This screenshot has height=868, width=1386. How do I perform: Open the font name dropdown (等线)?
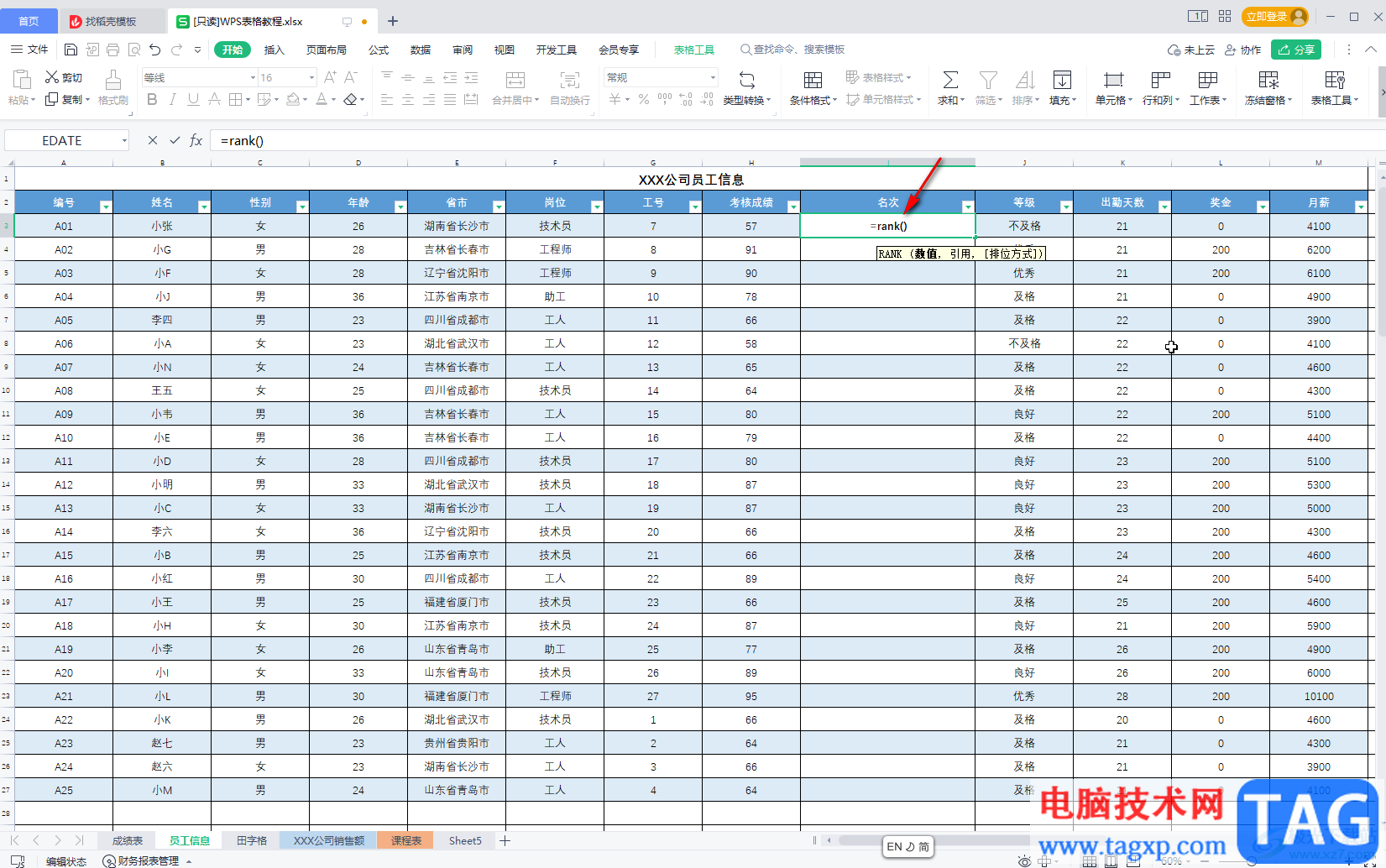253,77
